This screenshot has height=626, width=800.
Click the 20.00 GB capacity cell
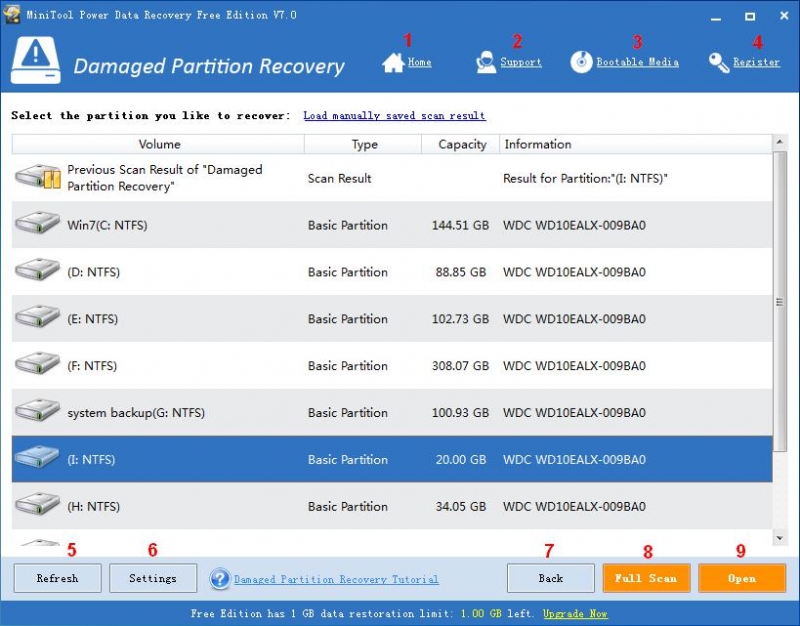460,460
